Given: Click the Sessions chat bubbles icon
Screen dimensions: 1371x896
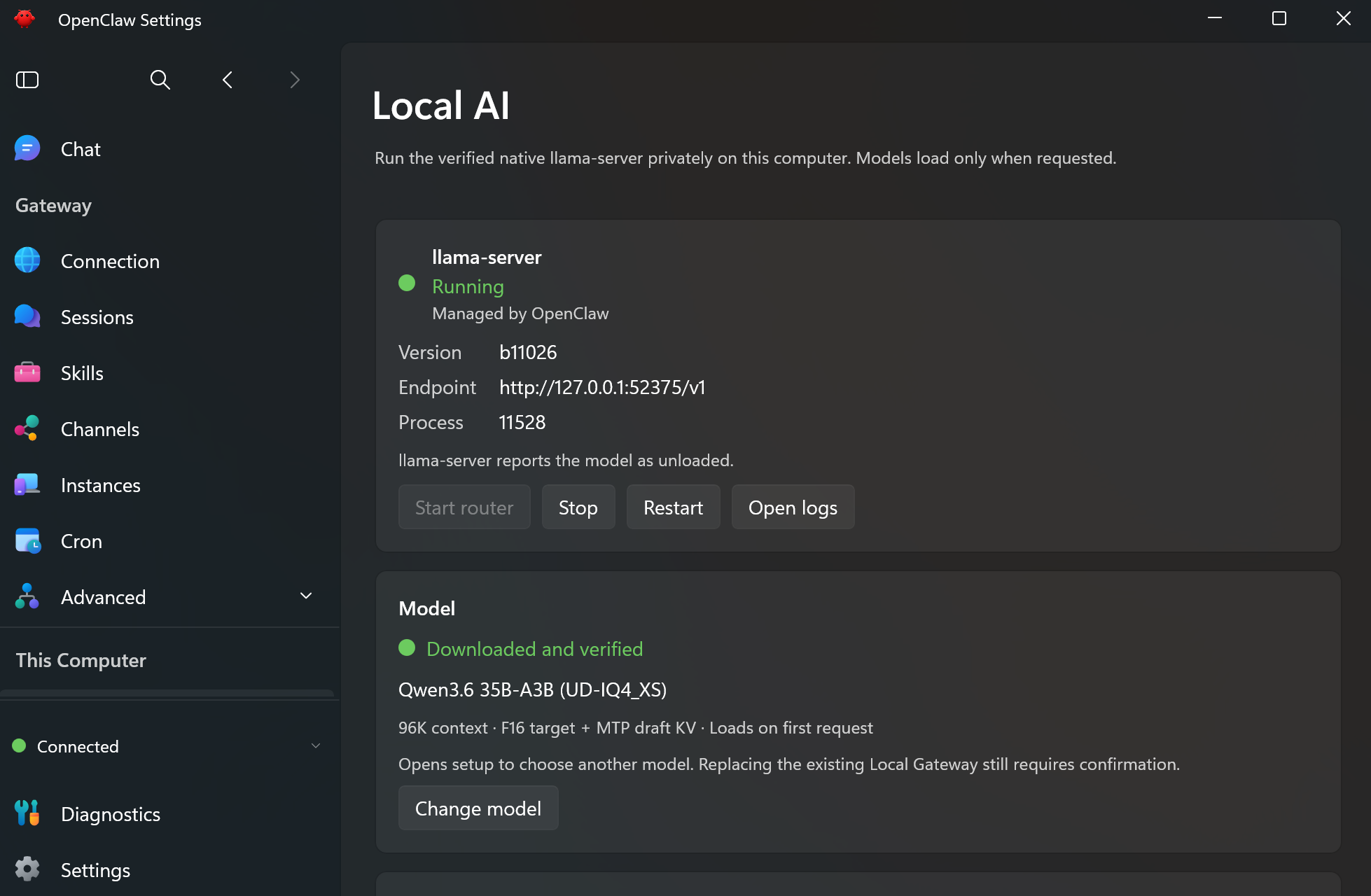Looking at the screenshot, I should [27, 316].
